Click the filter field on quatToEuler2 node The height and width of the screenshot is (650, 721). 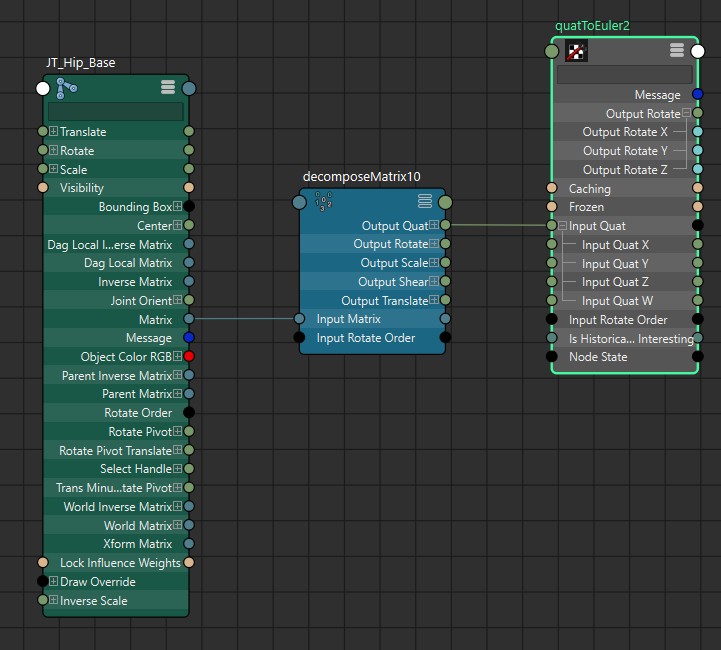[624, 74]
